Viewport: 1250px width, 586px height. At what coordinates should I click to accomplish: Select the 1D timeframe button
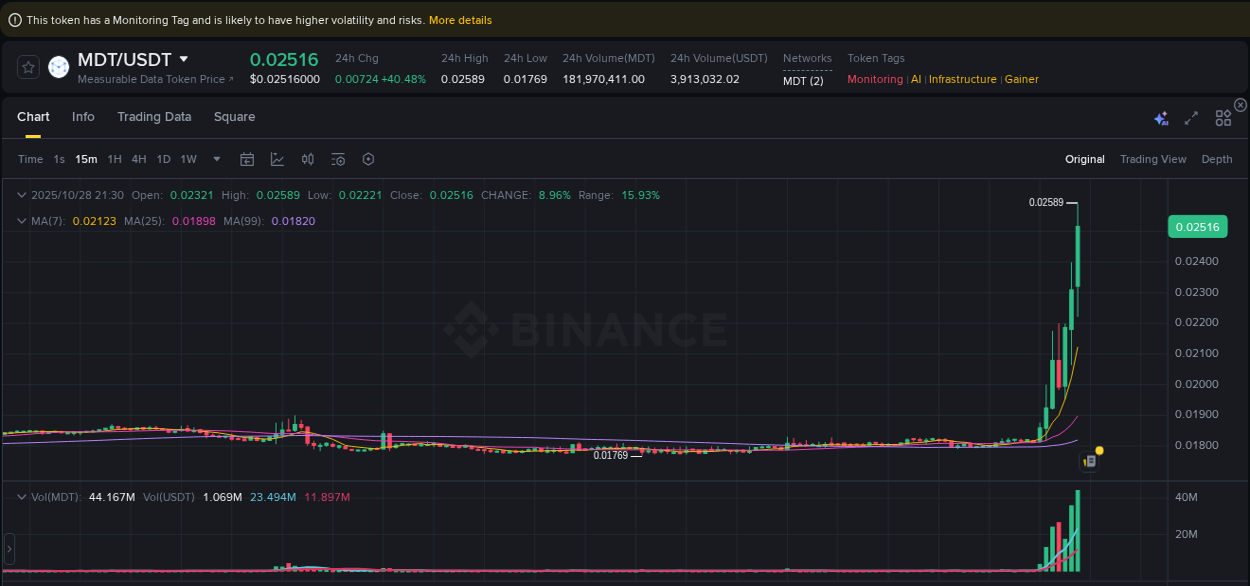[x=163, y=159]
